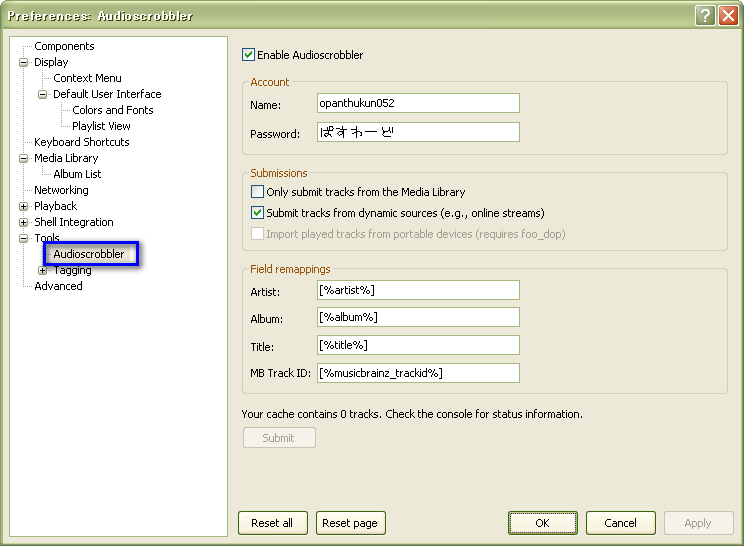Select Default User Interface tree item

[107, 94]
